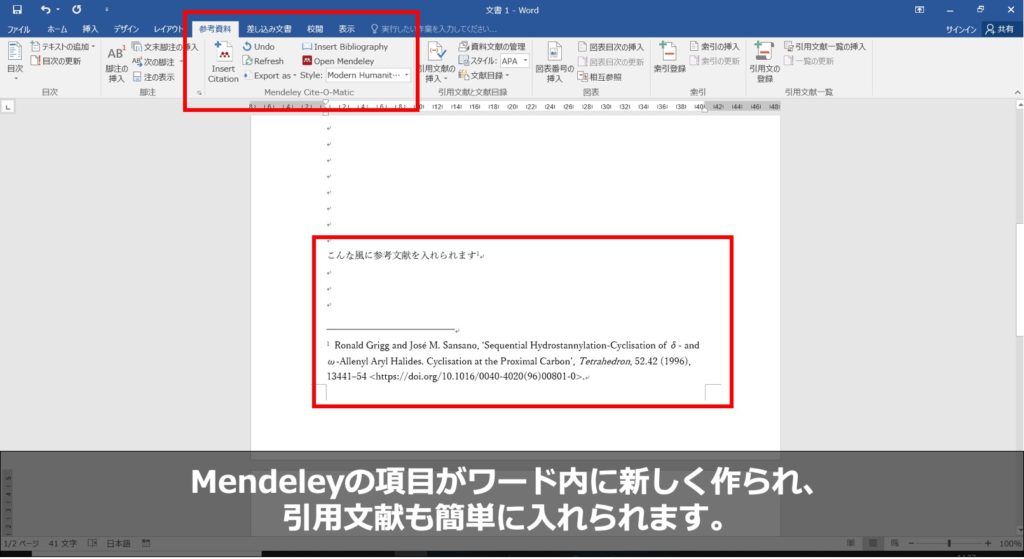Click 注の表示 show notes button
Screen dimensions: 1024x559
pyautogui.click(x=154, y=77)
